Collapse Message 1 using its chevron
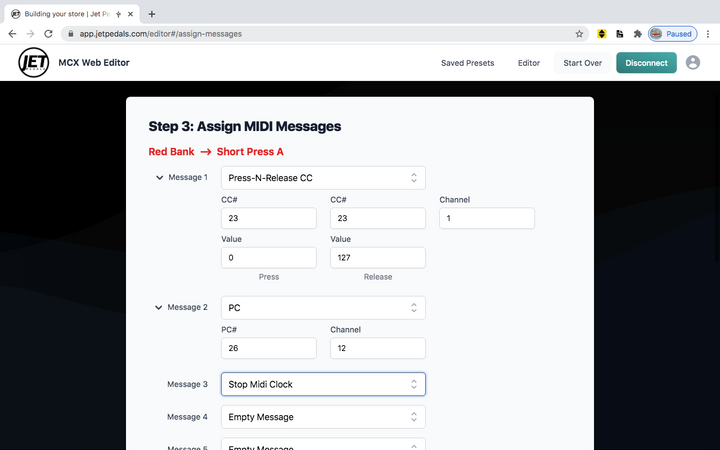The height and width of the screenshot is (450, 720). (159, 178)
